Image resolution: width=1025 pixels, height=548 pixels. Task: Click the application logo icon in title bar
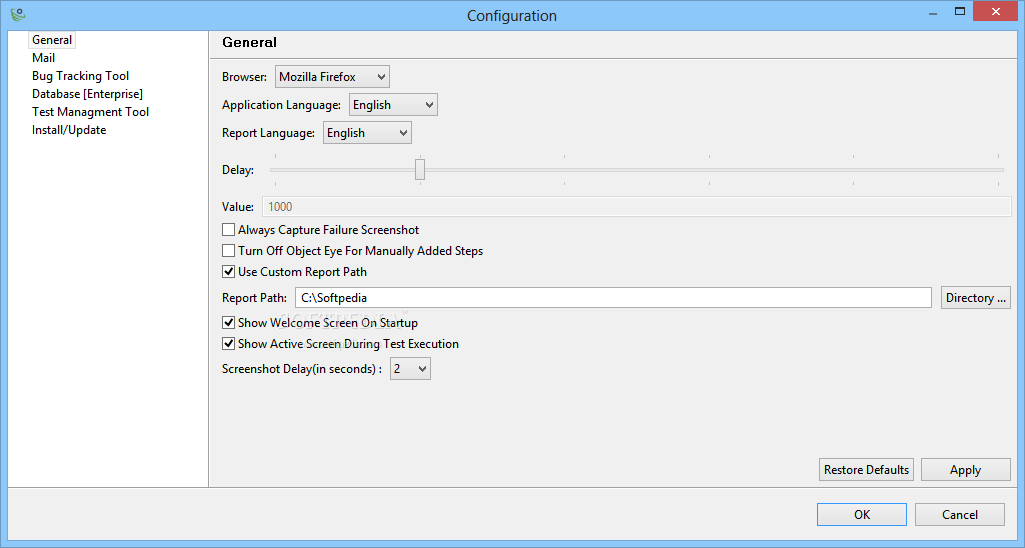point(18,14)
